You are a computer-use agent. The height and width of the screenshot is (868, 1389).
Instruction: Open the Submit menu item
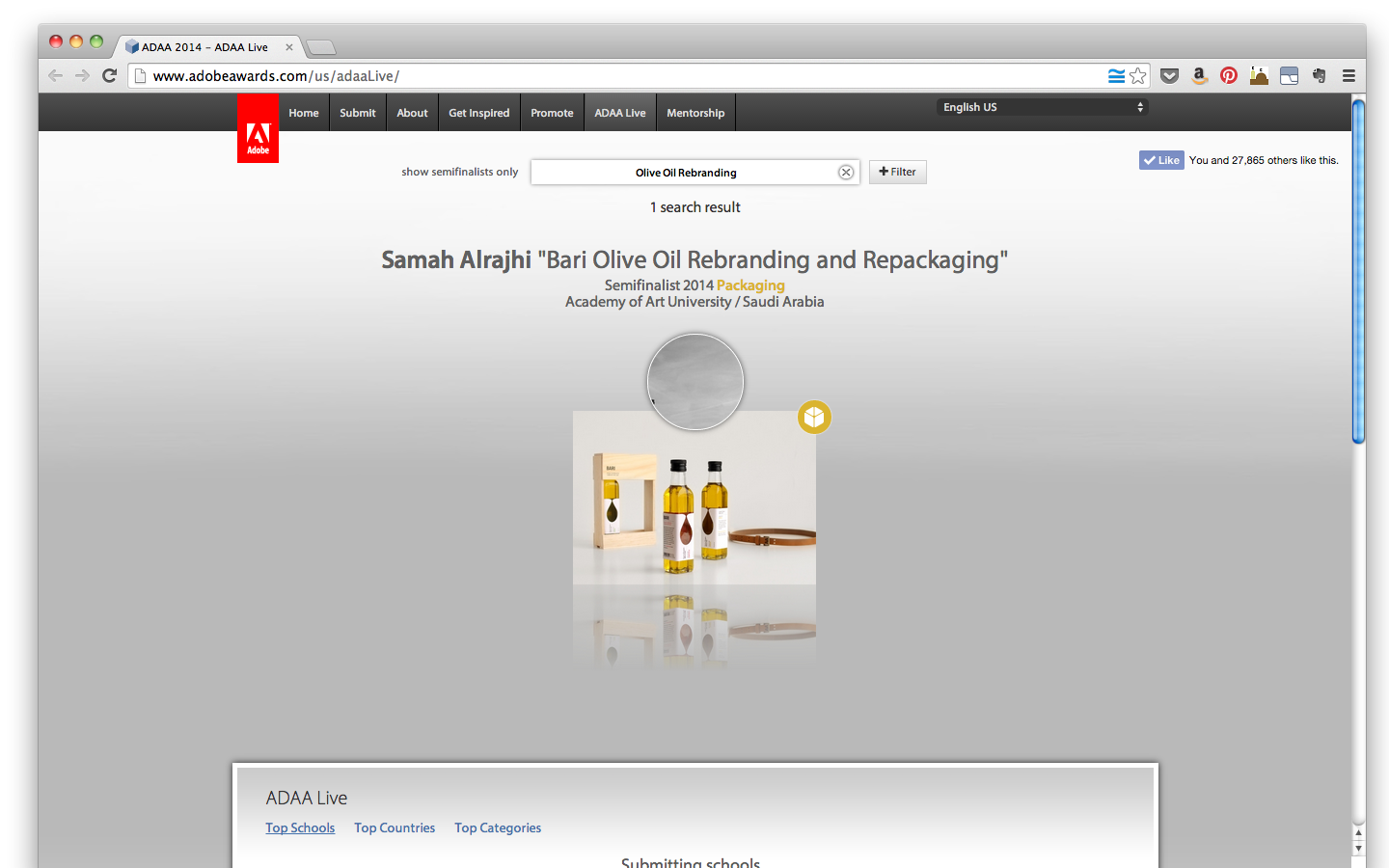(x=358, y=113)
